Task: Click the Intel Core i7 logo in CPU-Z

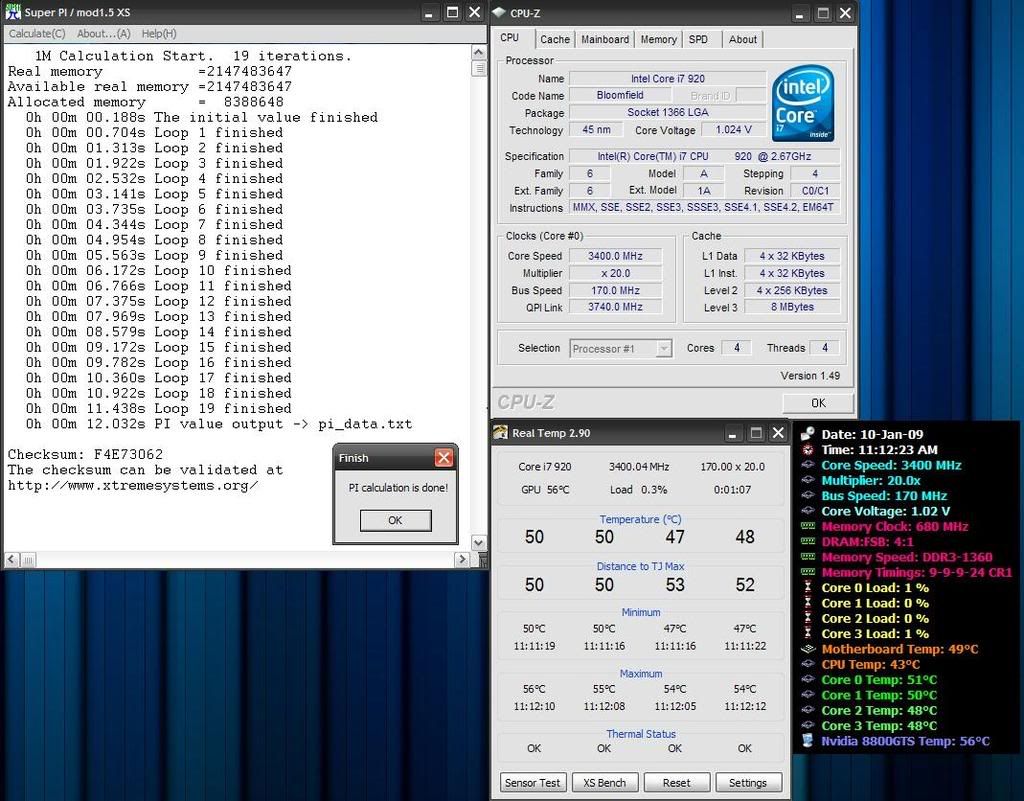Action: point(803,103)
